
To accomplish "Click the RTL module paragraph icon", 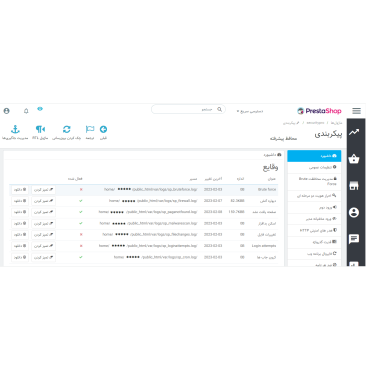I will pyautogui.click(x=40, y=129).
